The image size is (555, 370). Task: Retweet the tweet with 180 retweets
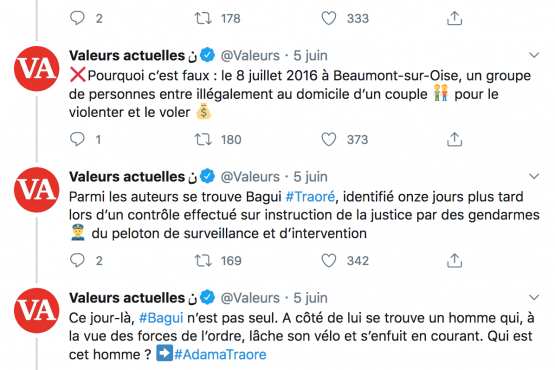203,139
